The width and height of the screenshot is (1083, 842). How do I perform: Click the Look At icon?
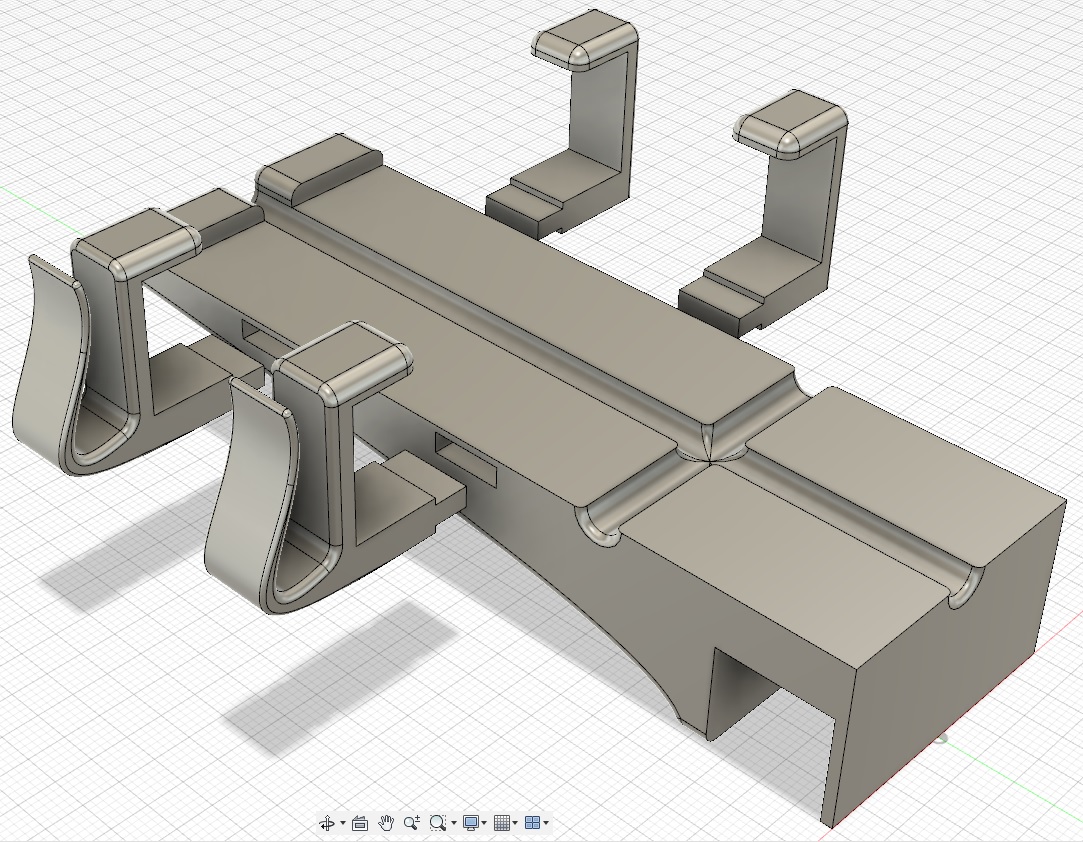click(x=360, y=823)
